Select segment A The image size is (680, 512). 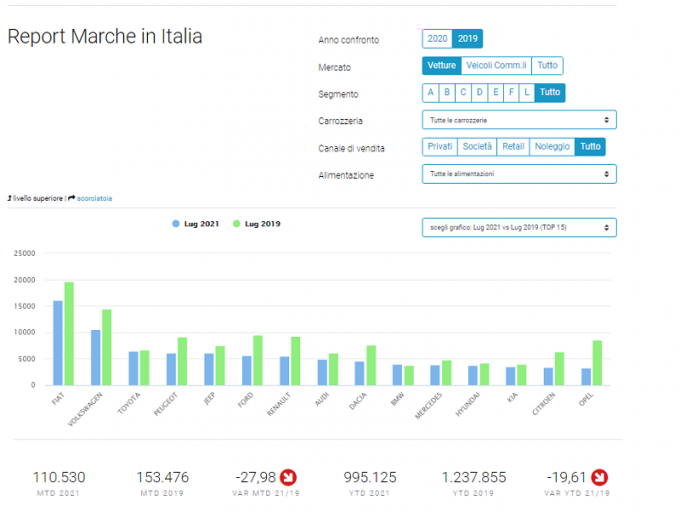point(430,92)
